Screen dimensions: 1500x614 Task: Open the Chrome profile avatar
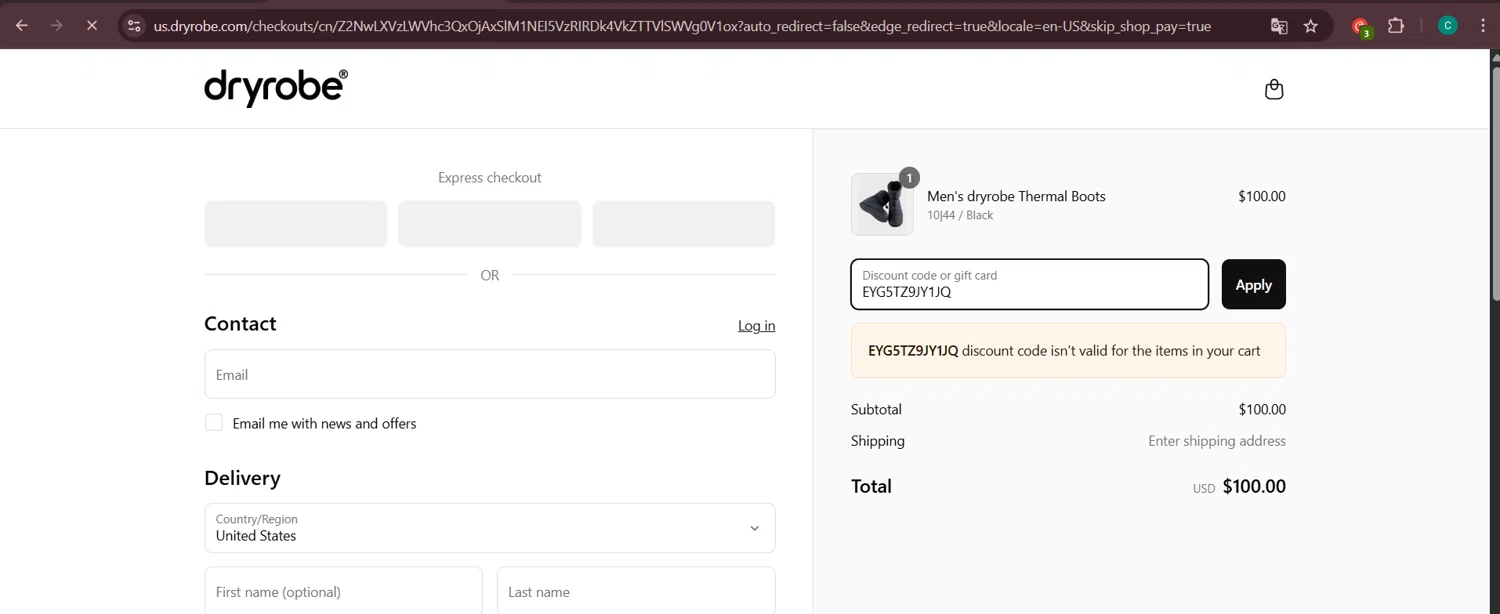[1447, 26]
